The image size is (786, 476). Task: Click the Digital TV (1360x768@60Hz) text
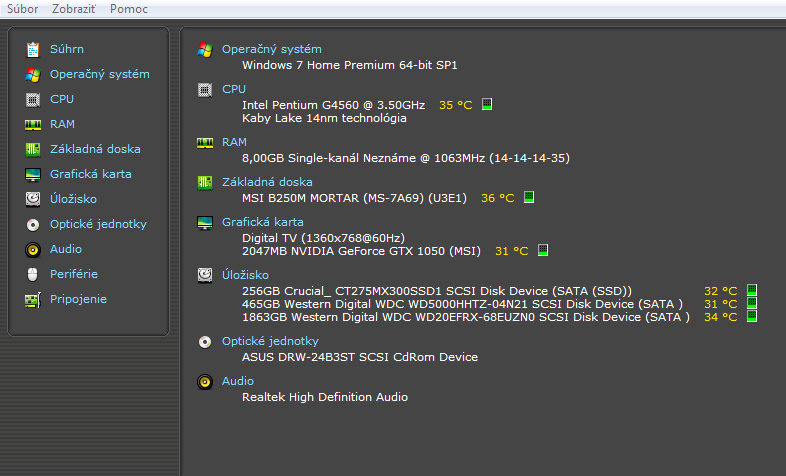tap(323, 238)
